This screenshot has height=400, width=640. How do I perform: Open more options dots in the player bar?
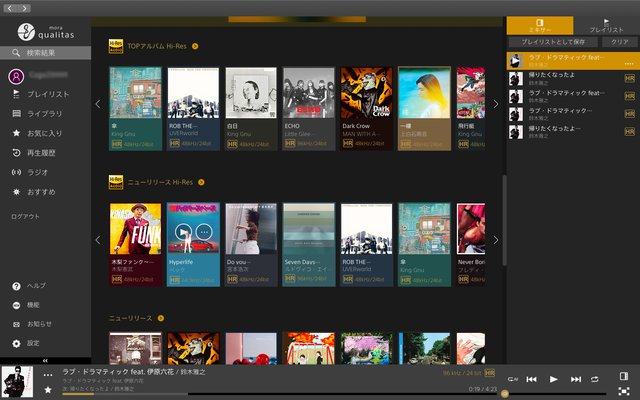[48, 375]
